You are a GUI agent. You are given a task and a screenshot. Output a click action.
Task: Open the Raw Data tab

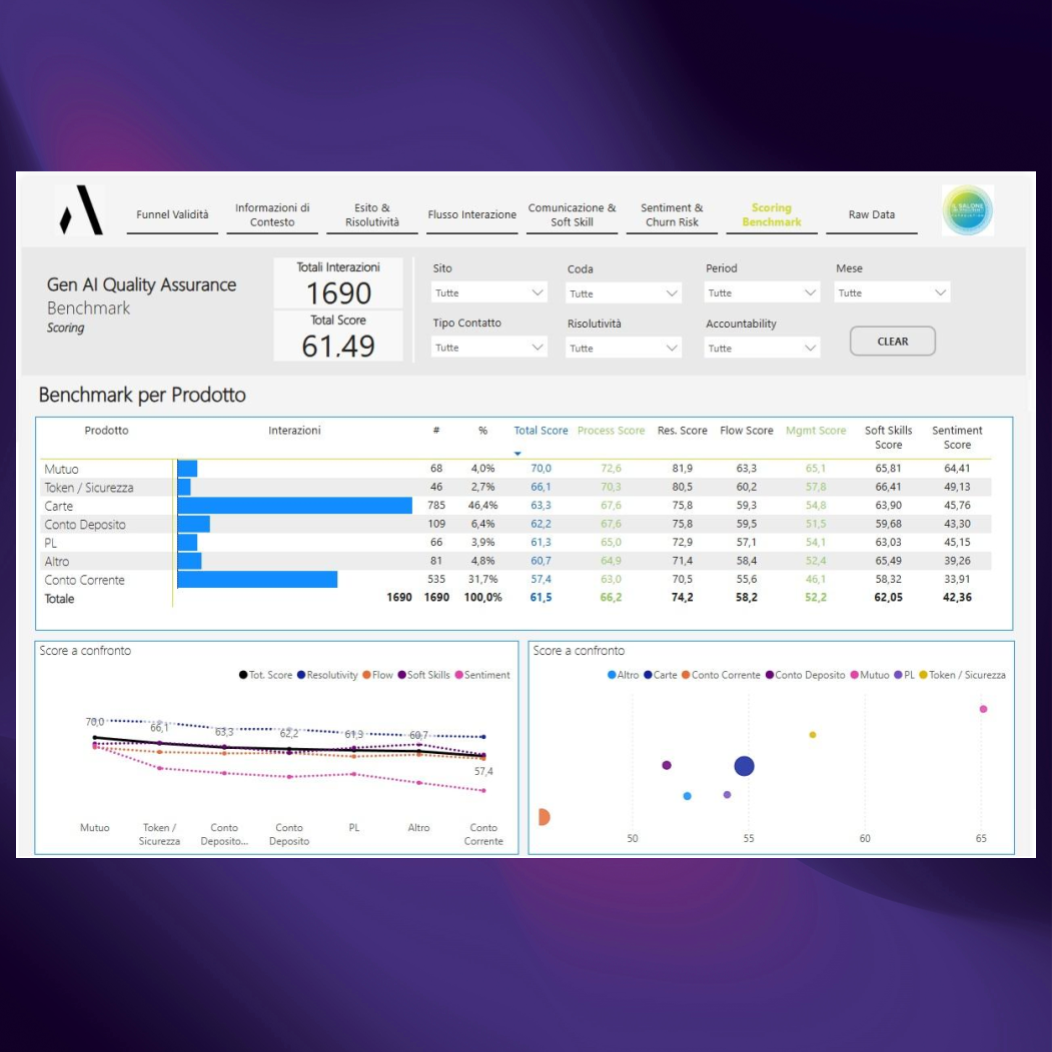tap(871, 215)
